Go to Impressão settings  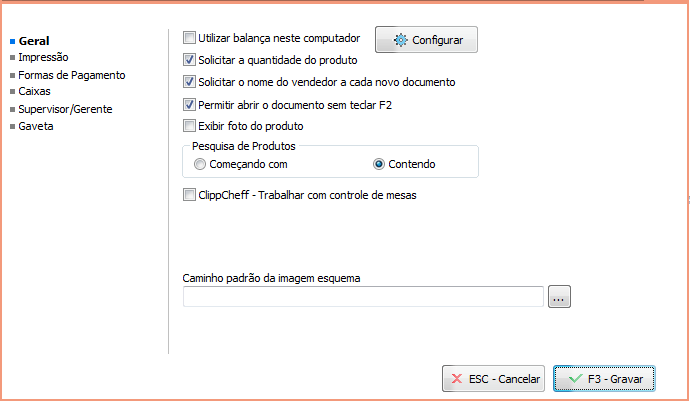[x=43, y=58]
